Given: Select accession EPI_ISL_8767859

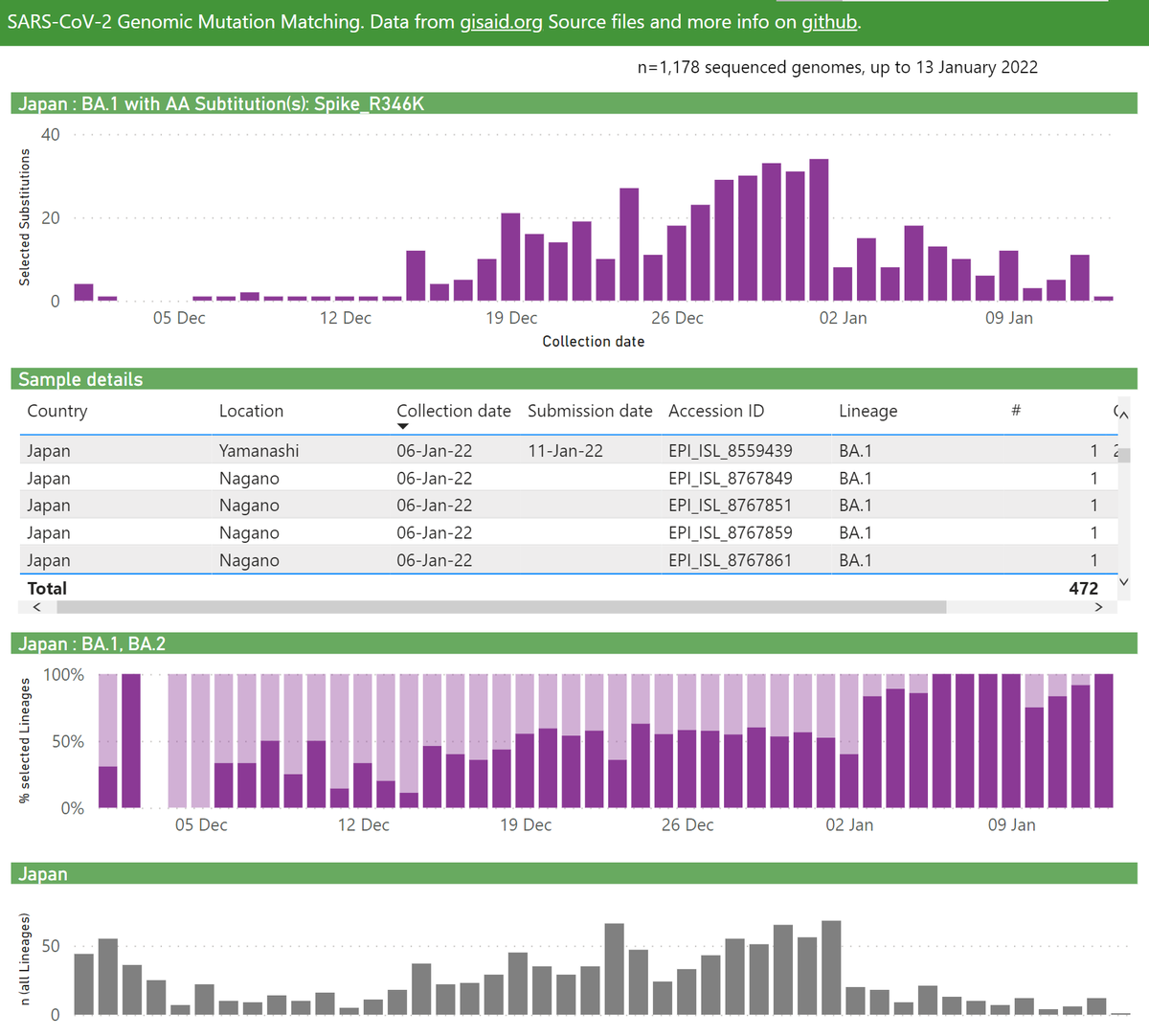Looking at the screenshot, I should pos(731,532).
